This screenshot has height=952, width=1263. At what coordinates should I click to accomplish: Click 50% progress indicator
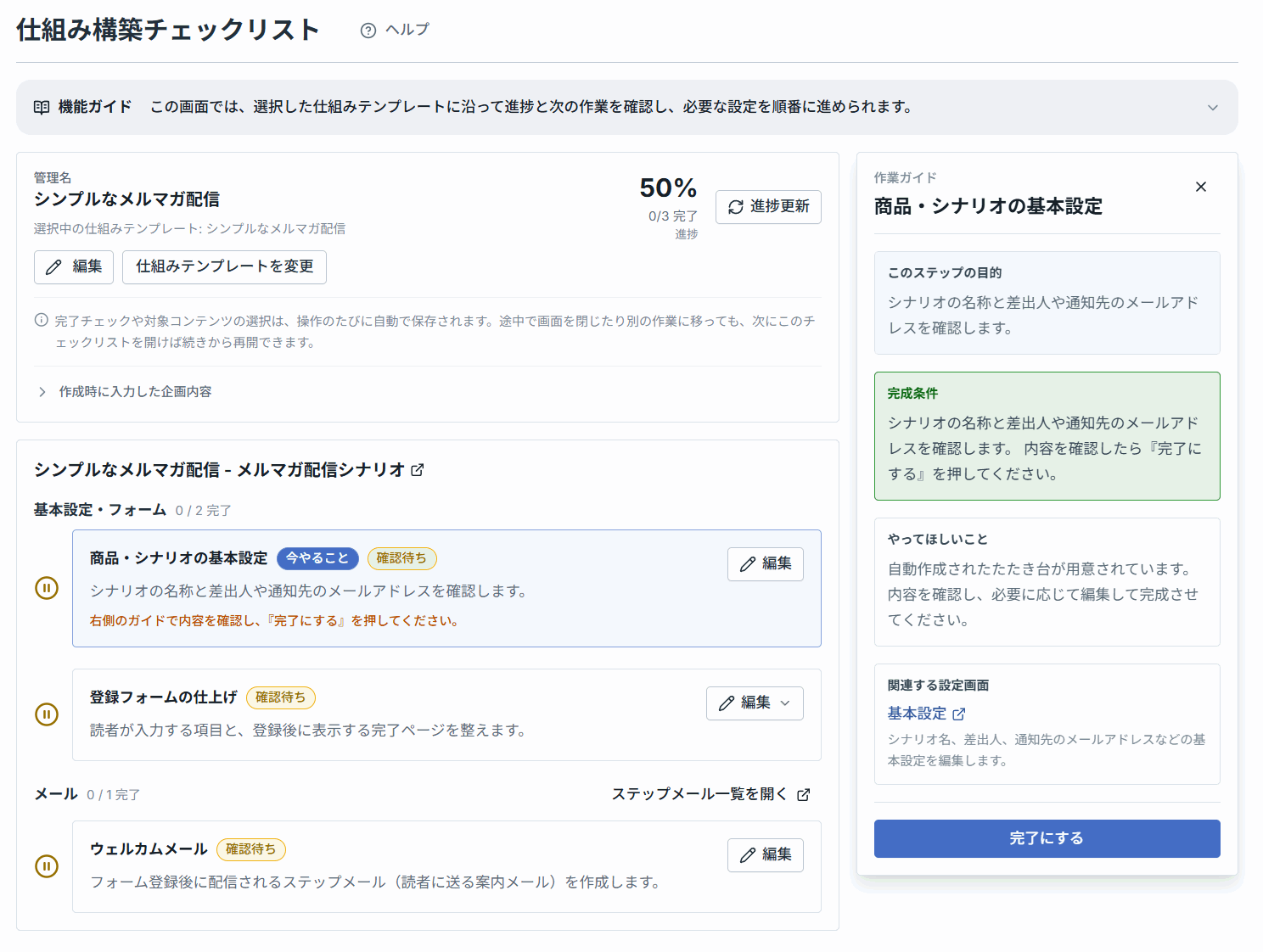tap(668, 188)
